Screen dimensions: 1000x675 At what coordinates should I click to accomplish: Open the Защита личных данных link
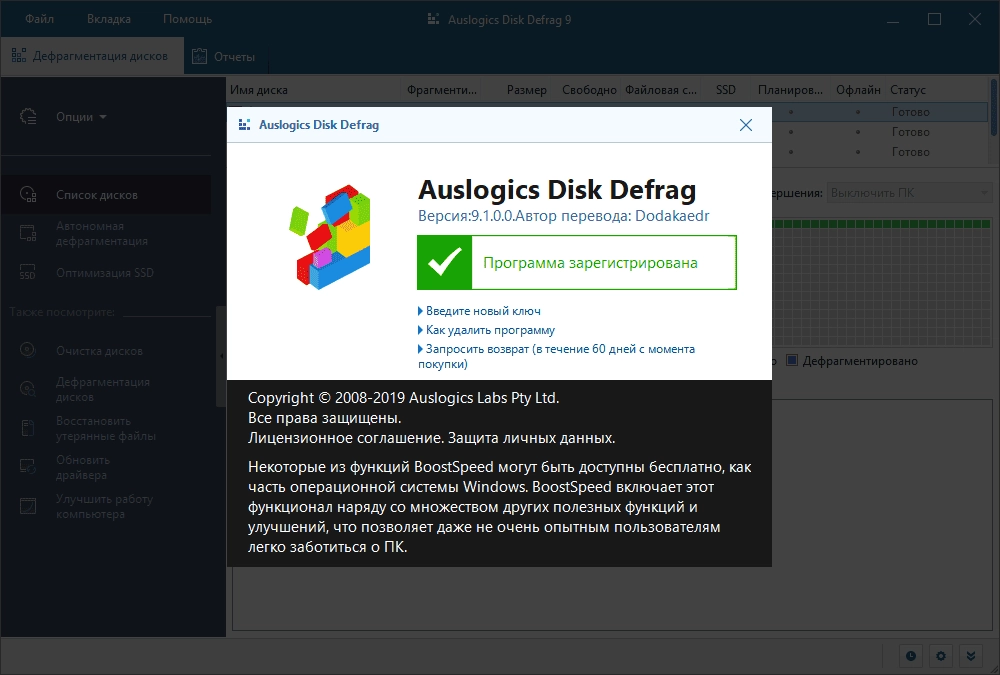532,438
